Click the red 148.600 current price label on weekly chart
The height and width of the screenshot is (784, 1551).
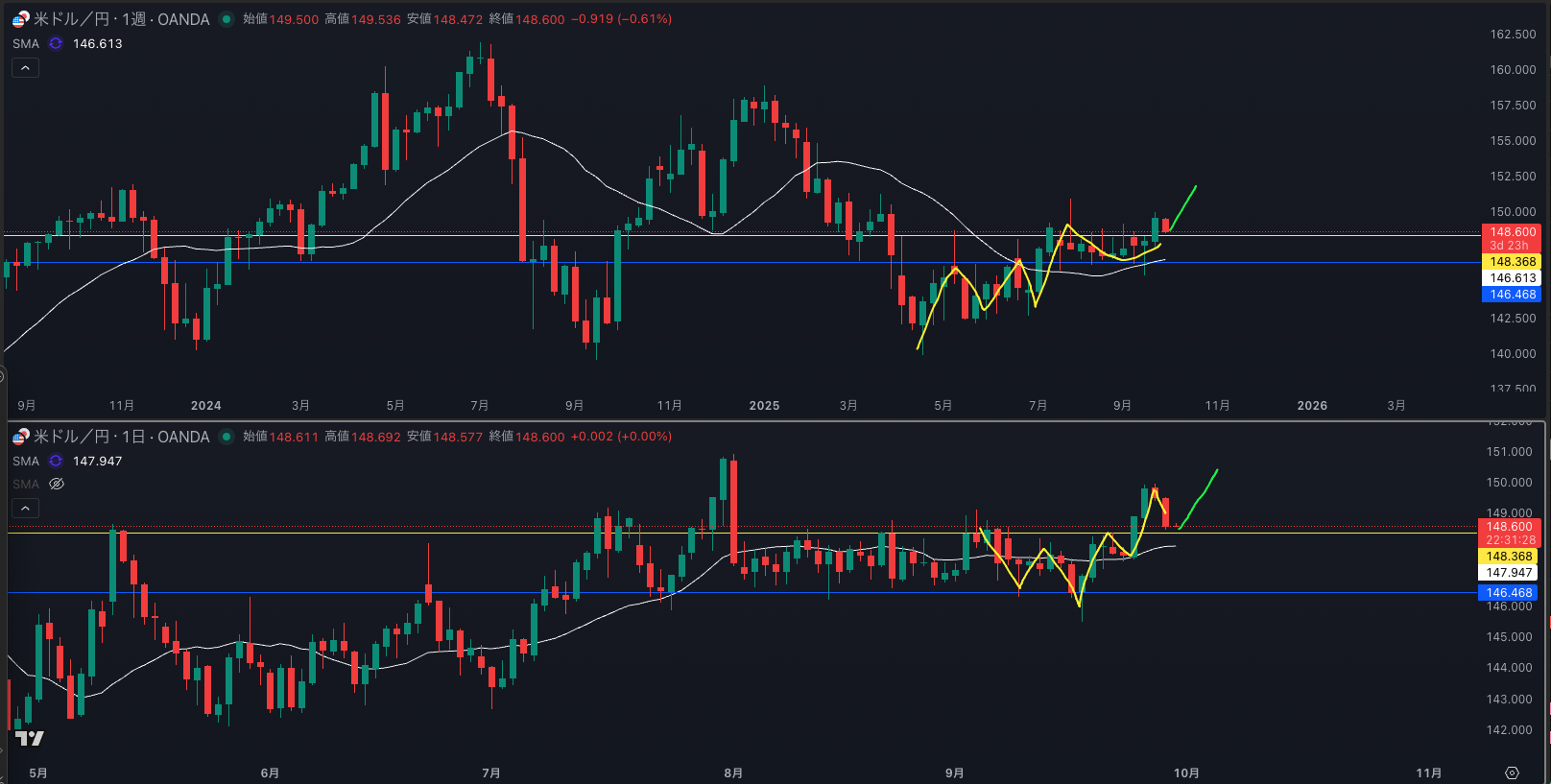click(x=1512, y=232)
